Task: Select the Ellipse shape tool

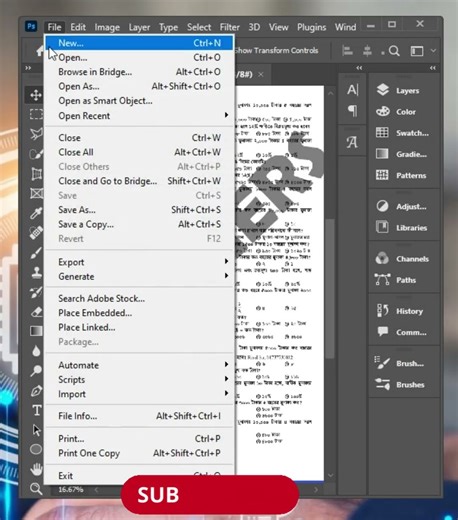Action: coord(36,449)
